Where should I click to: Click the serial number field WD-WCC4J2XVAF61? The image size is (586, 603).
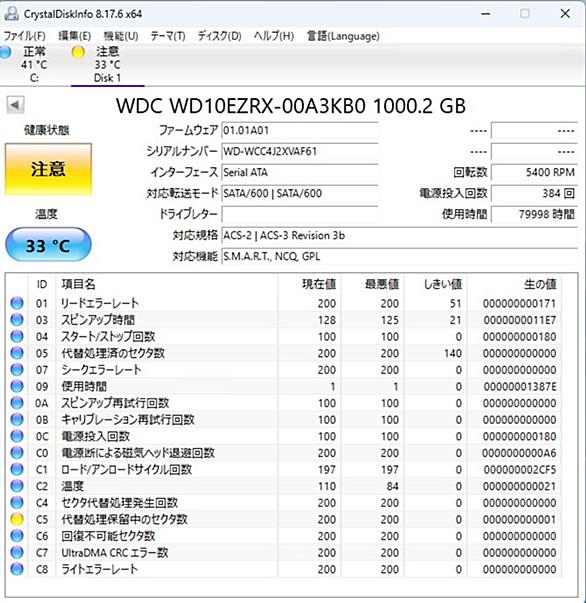click(300, 151)
